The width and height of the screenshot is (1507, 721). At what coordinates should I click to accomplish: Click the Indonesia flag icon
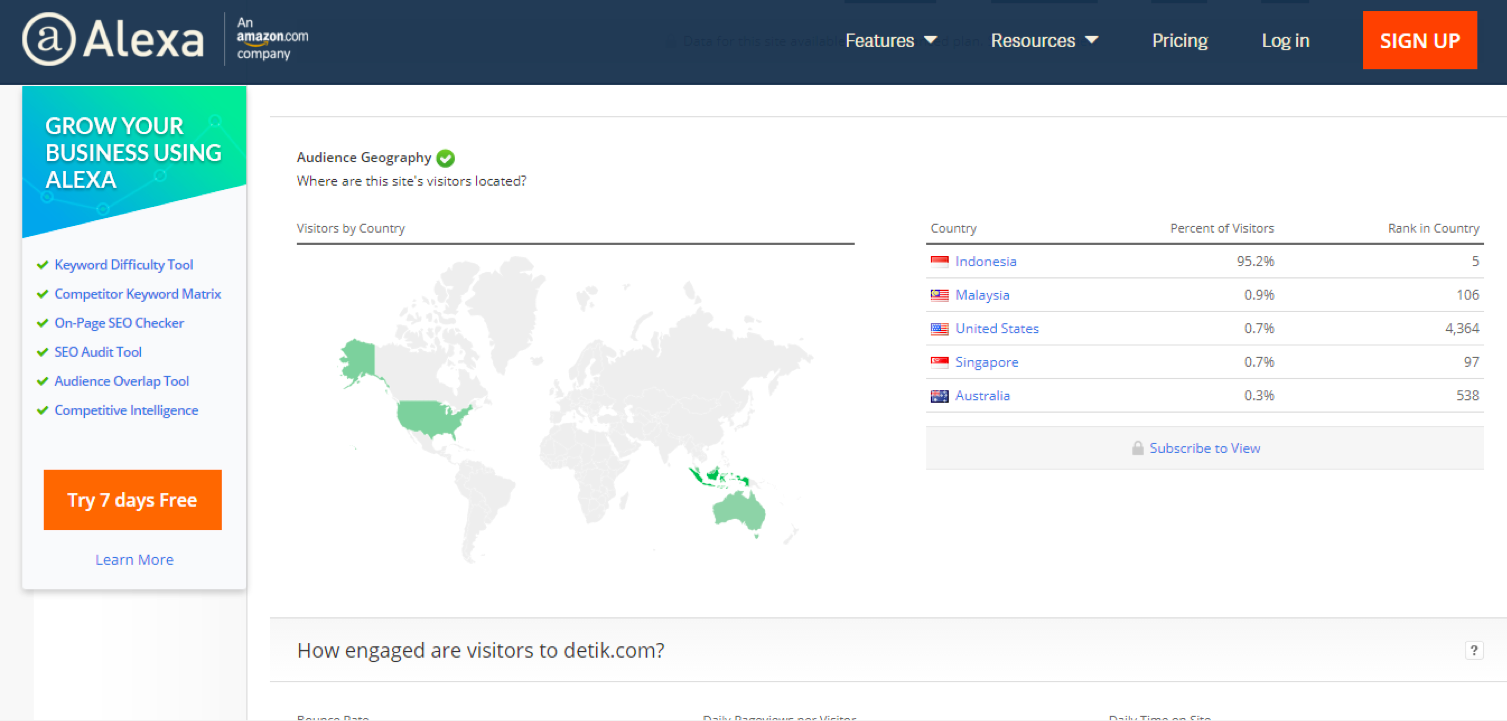(939, 262)
